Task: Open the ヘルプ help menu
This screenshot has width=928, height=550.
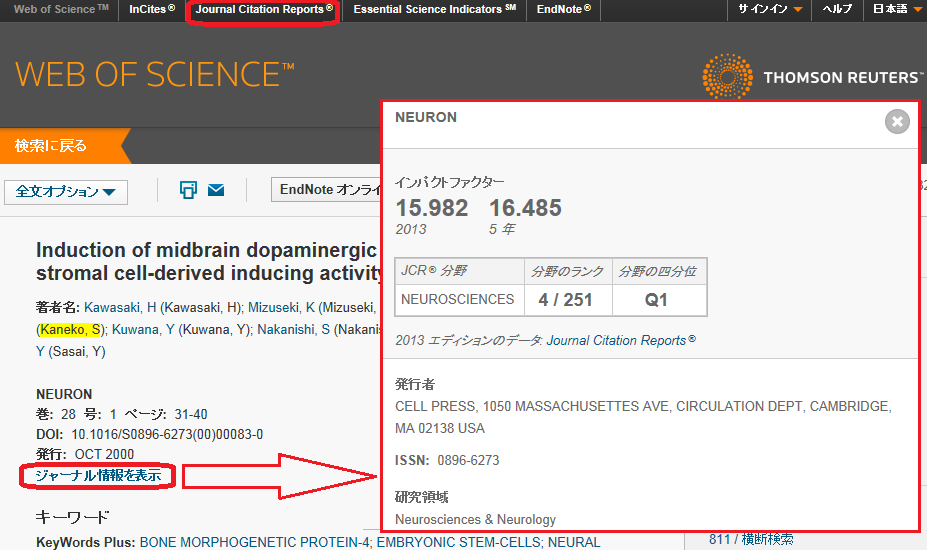Action: coord(837,9)
